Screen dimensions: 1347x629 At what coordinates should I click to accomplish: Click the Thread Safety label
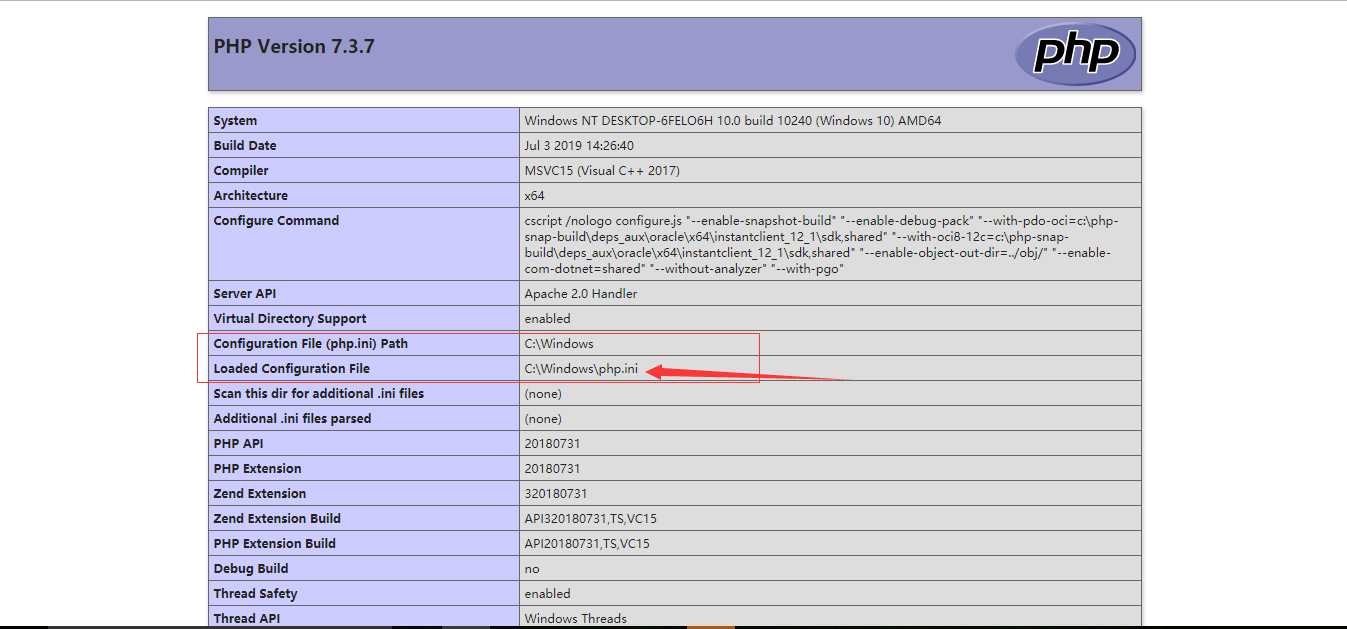pos(255,594)
